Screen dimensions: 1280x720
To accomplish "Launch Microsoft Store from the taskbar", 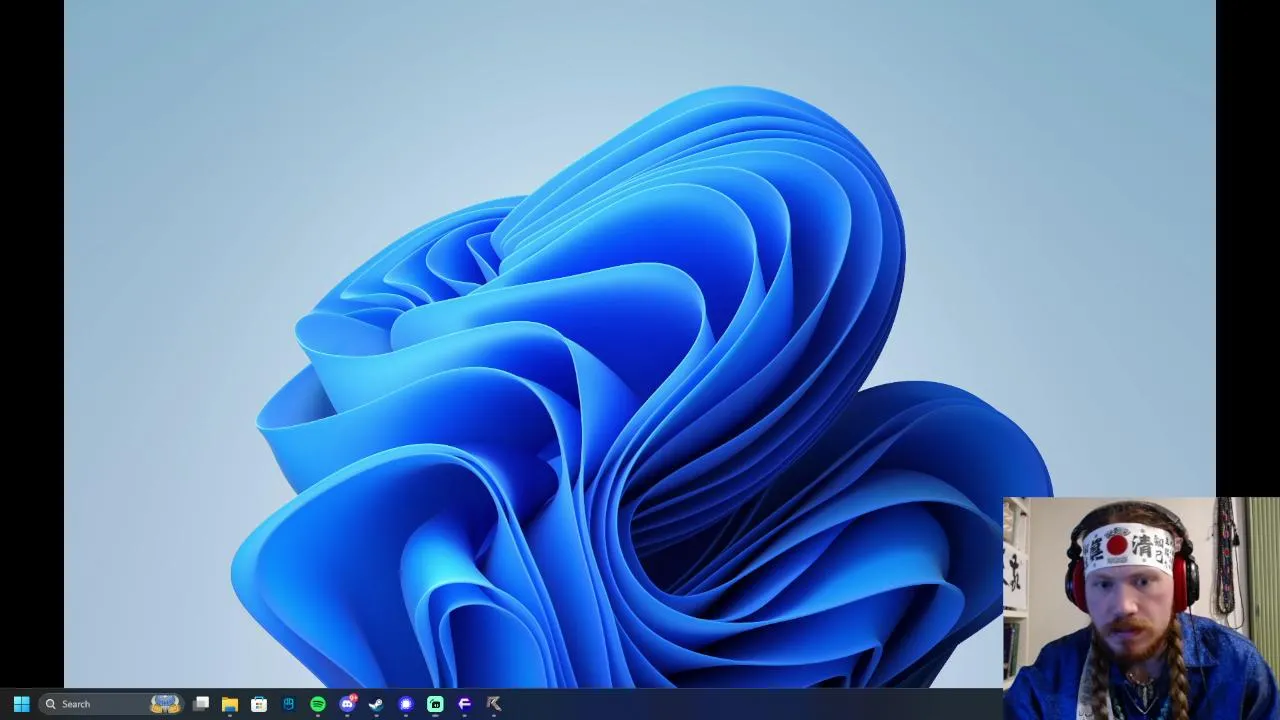I will 259,704.
